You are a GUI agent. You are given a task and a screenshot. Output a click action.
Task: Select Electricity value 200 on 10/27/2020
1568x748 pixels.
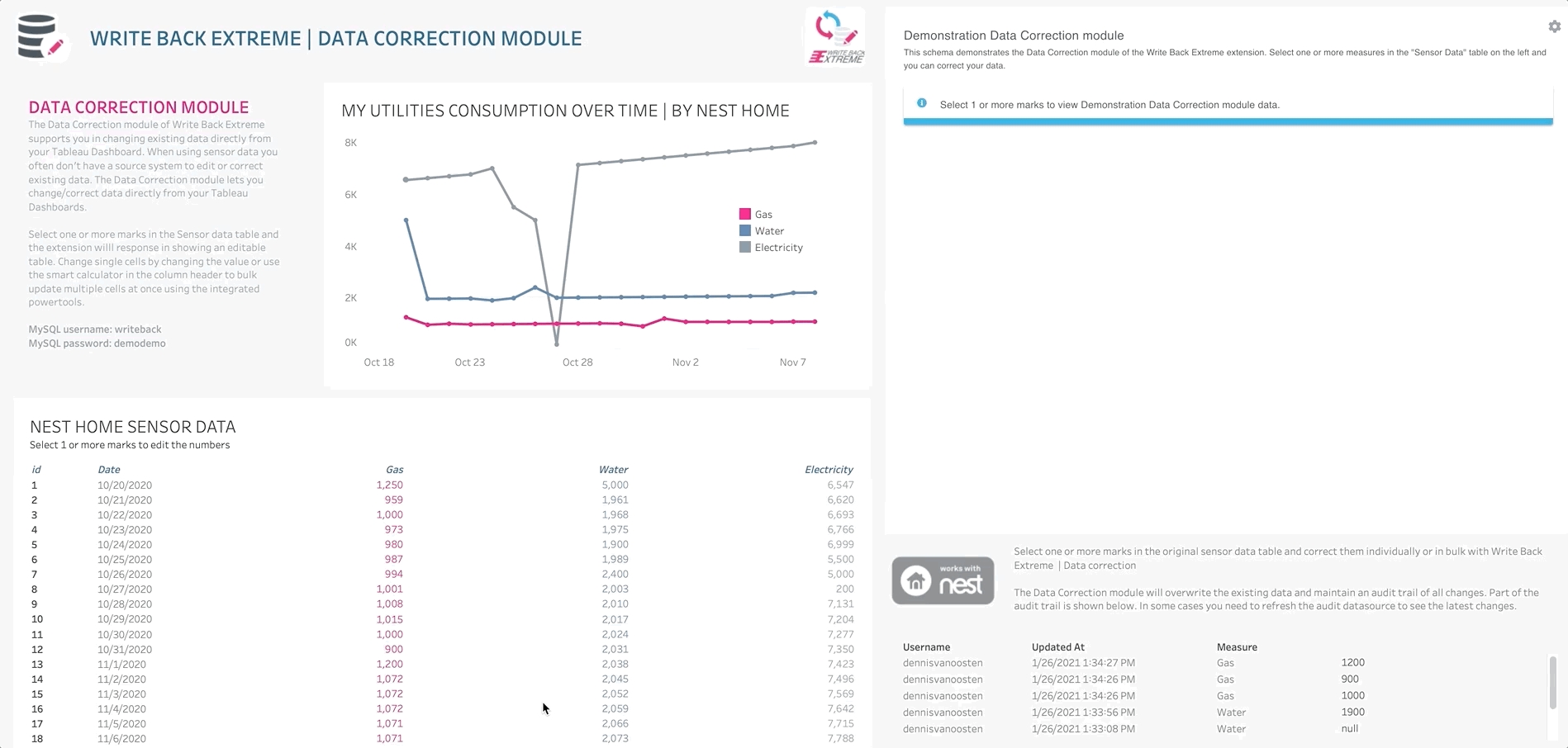tap(844, 589)
